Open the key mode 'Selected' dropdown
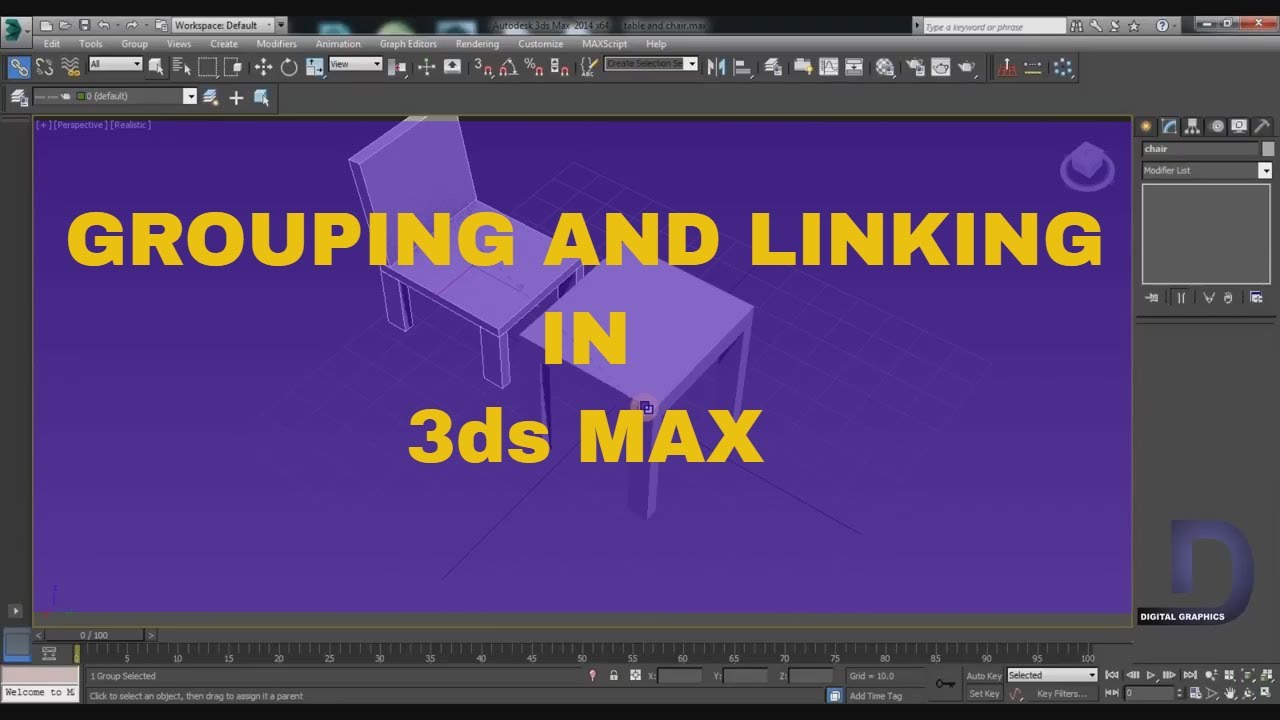Viewport: 1280px width, 720px height. [x=1052, y=675]
